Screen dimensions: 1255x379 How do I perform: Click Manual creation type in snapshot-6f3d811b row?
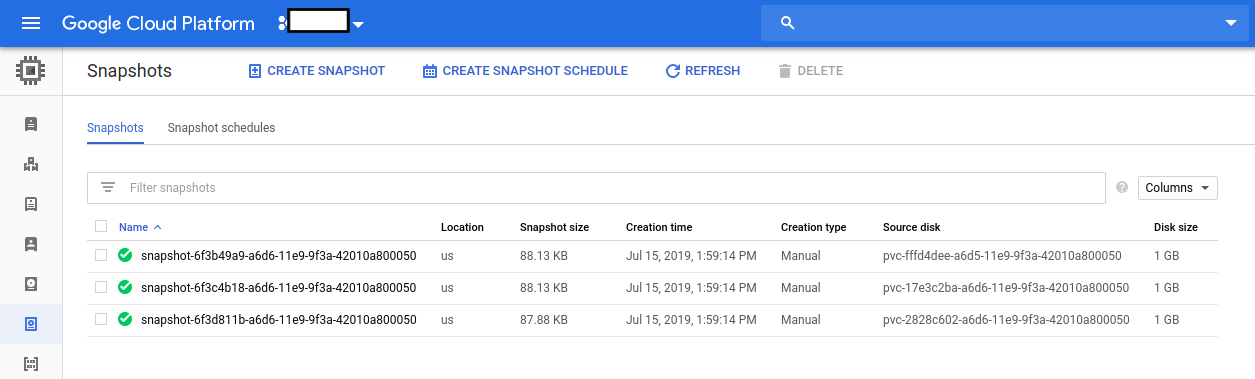tap(801, 319)
